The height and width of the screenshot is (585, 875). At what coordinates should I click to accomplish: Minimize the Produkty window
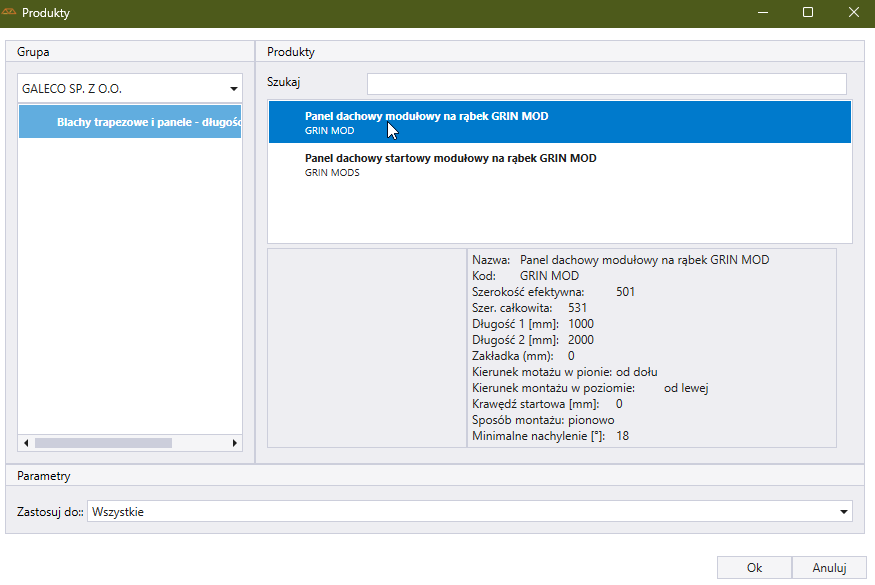tap(762, 13)
